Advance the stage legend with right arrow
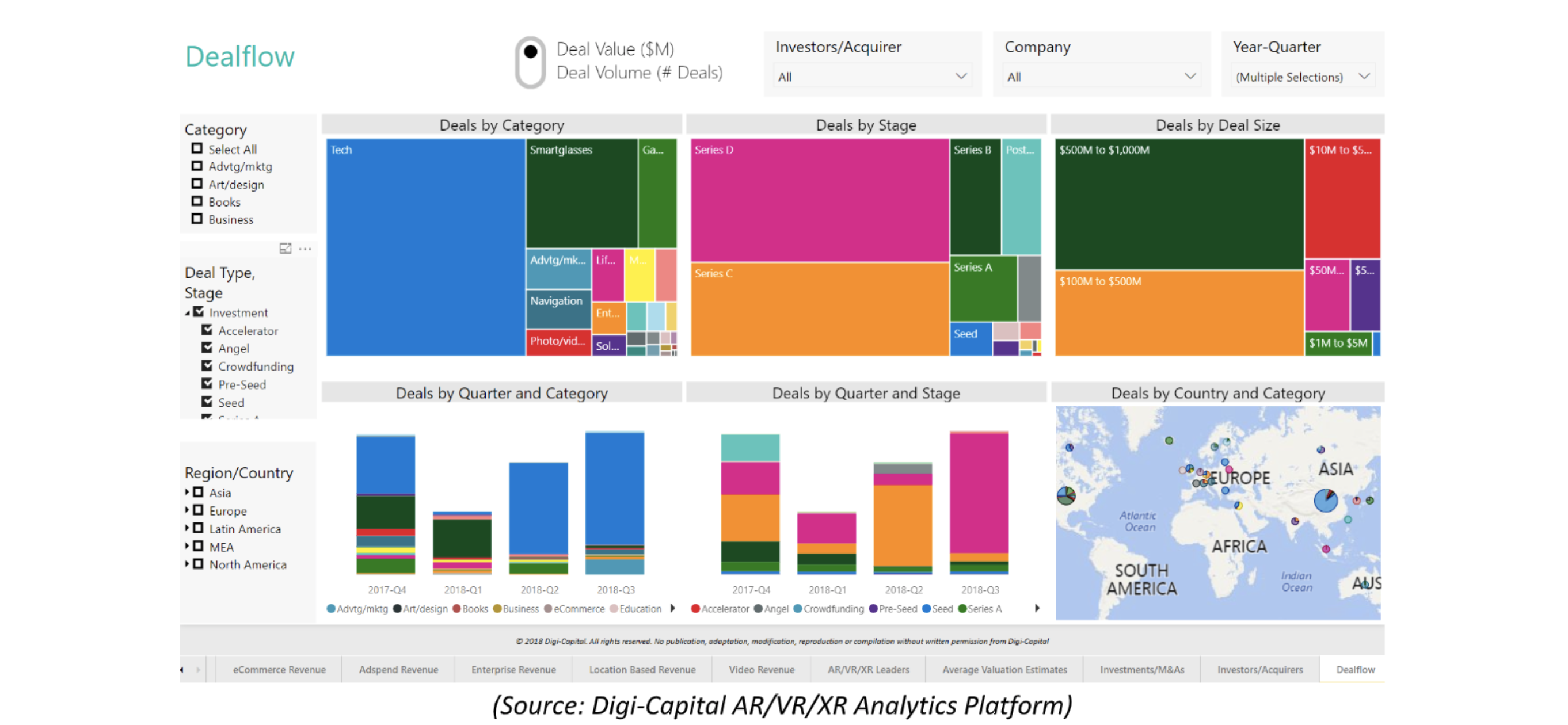This screenshot has height=725, width=1568. point(1037,608)
